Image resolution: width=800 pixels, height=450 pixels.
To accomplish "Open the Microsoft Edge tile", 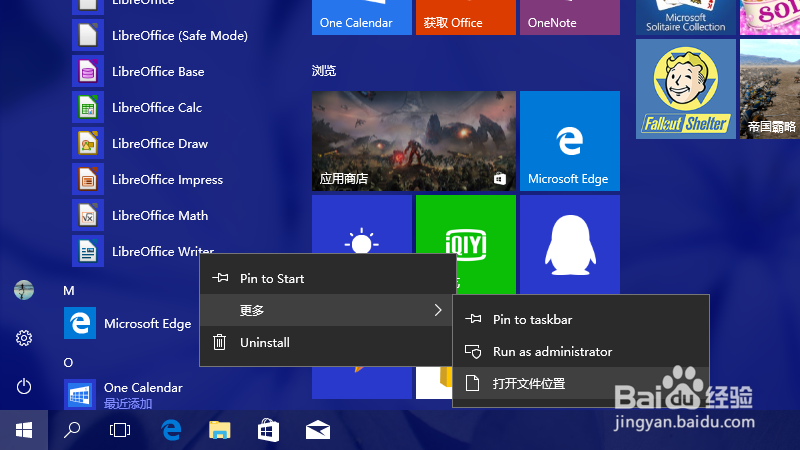I will coord(570,141).
